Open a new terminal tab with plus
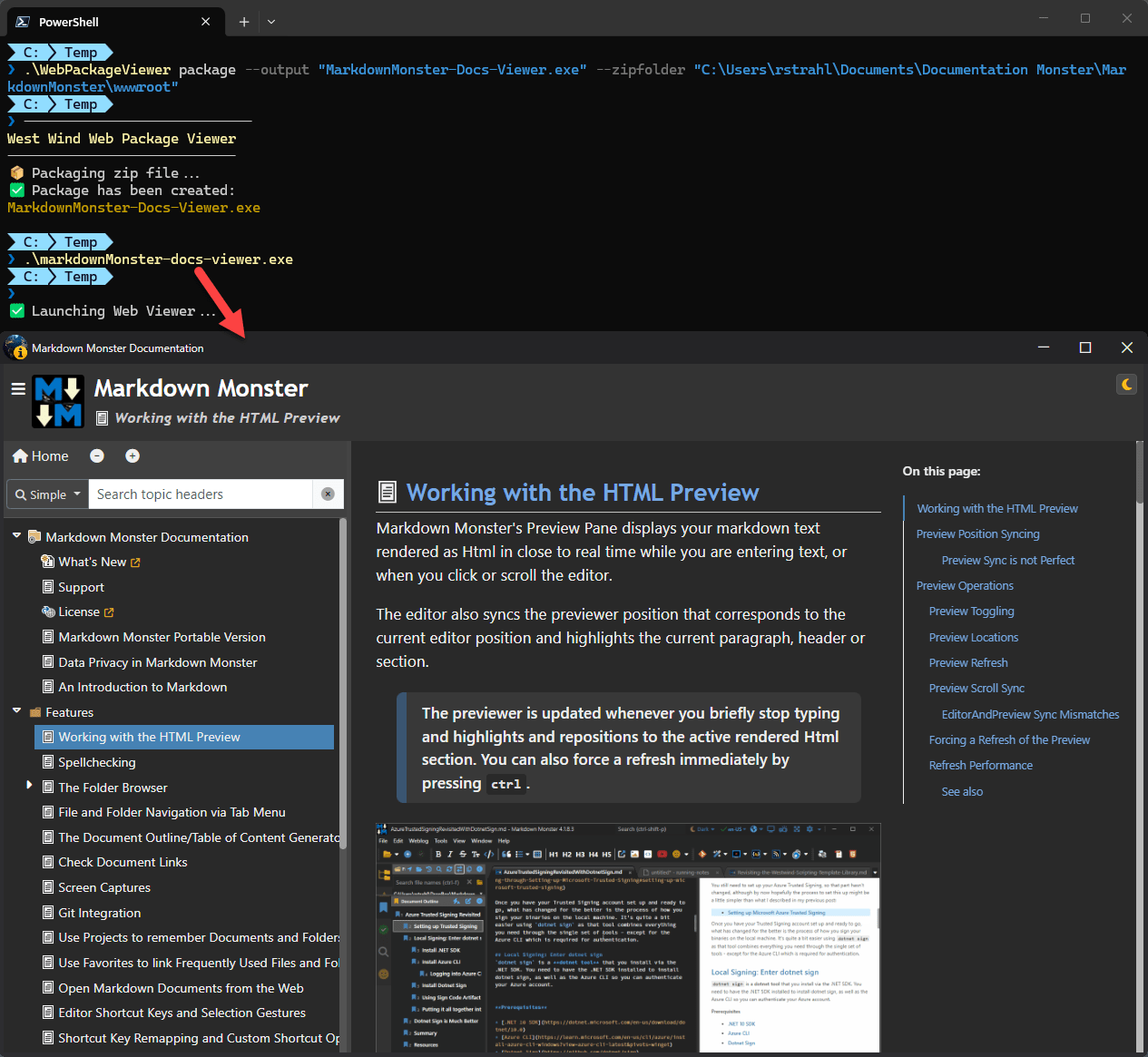Viewport: 1148px width, 1057px height. [244, 22]
